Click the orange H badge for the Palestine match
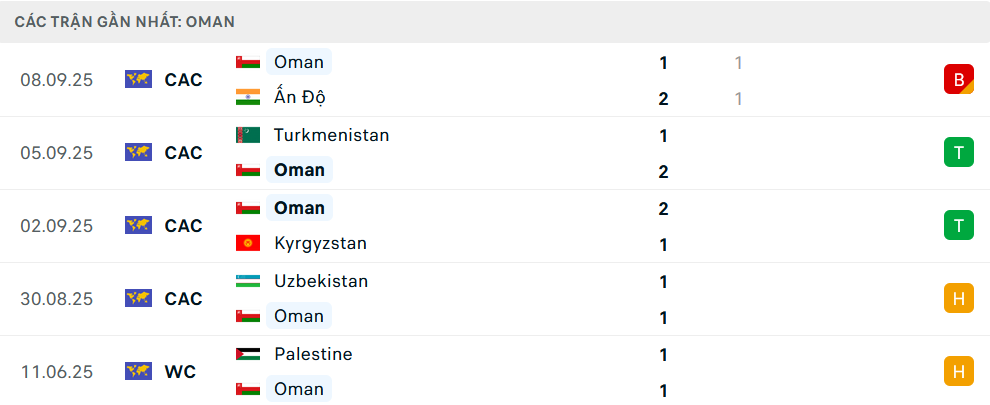The height and width of the screenshot is (405, 990). (x=958, y=371)
